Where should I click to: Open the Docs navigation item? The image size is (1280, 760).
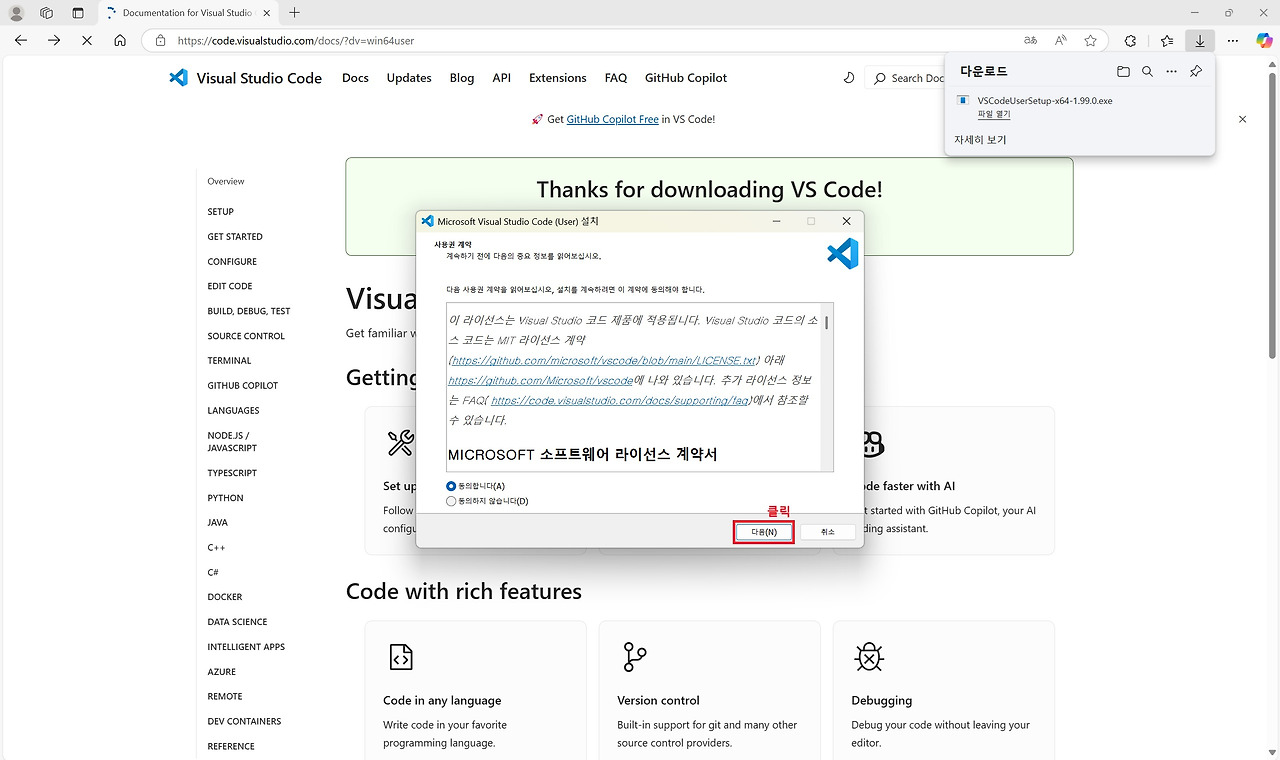click(x=355, y=77)
